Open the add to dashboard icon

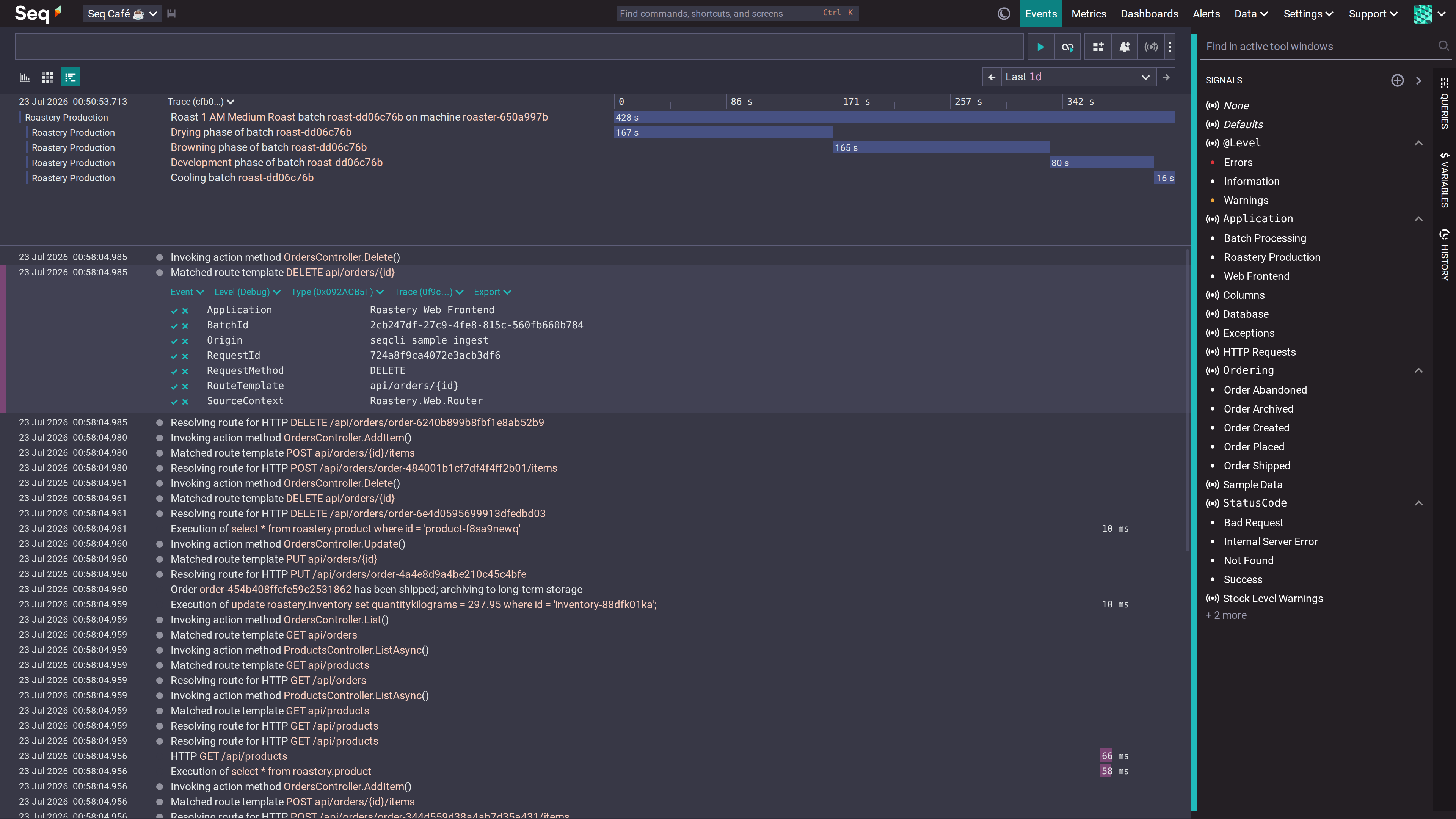tap(1098, 47)
